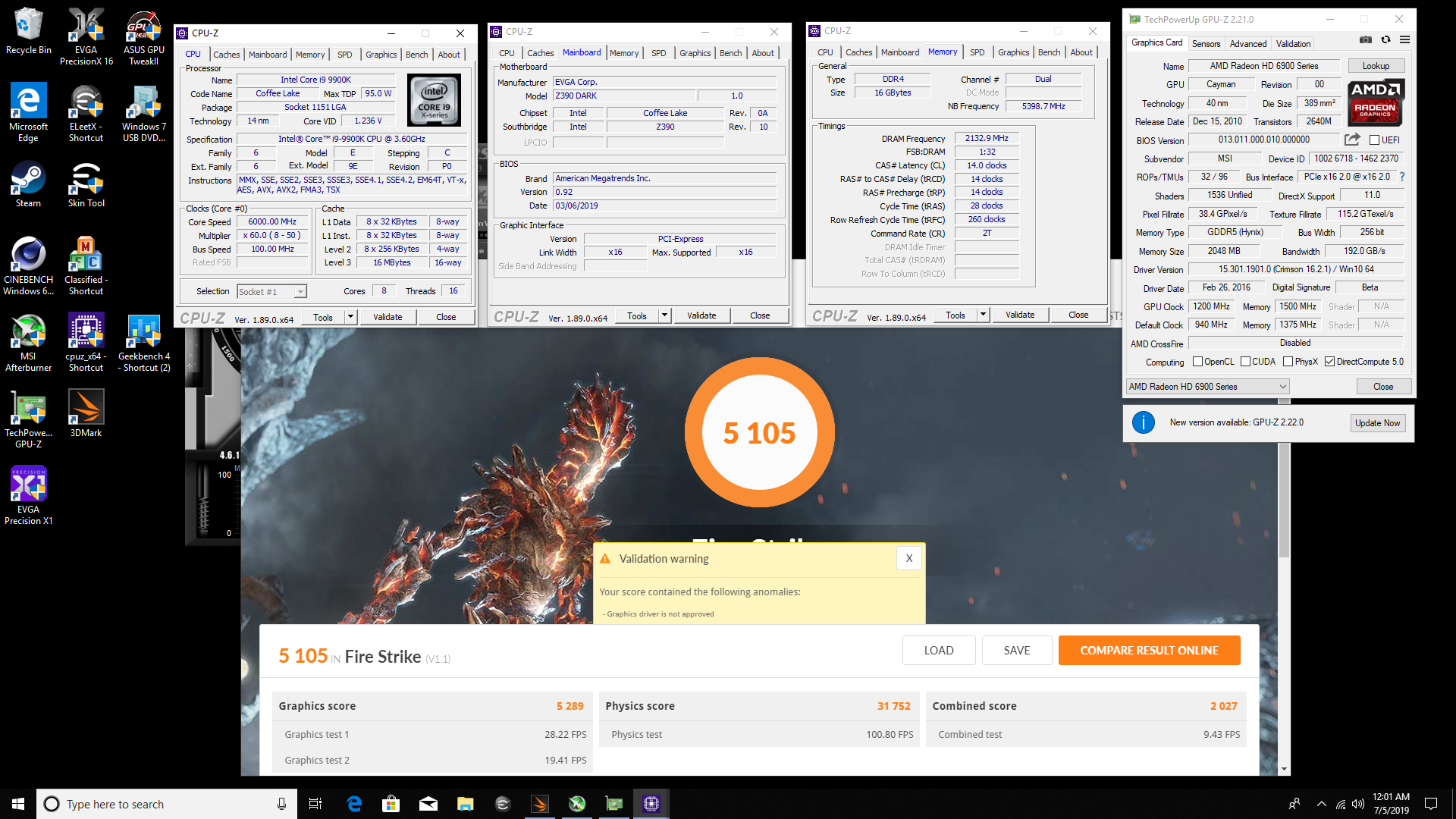The height and width of the screenshot is (819, 1456).
Task: Open Classified shortcut icon
Action: tap(86, 265)
